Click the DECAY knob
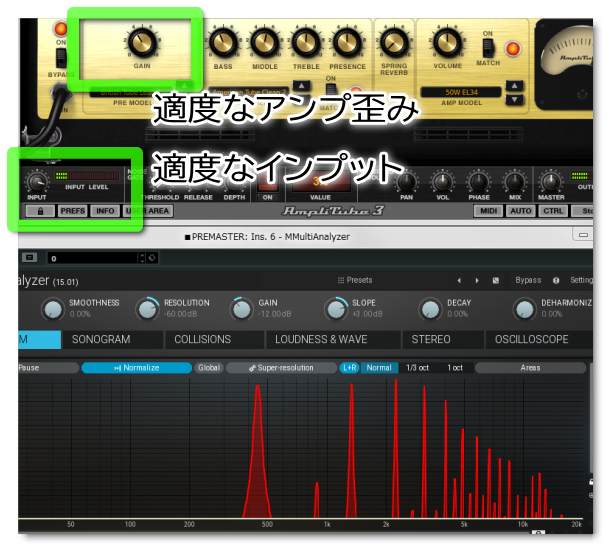Screen dimensions: 610x551 [430, 309]
